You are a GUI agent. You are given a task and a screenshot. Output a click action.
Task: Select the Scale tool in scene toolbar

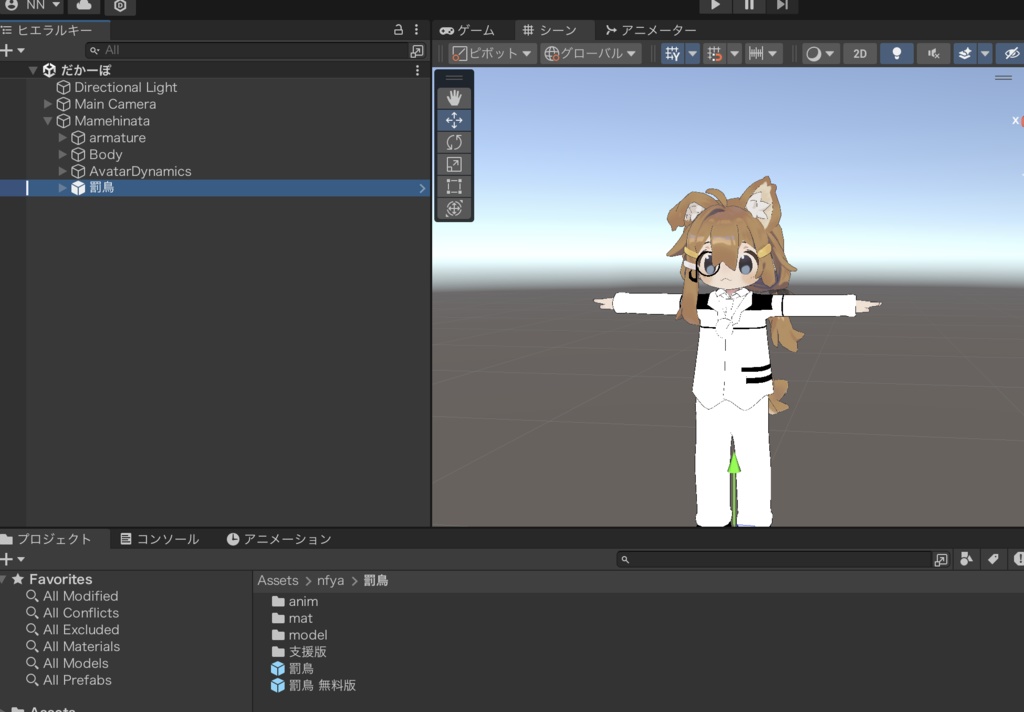point(454,164)
